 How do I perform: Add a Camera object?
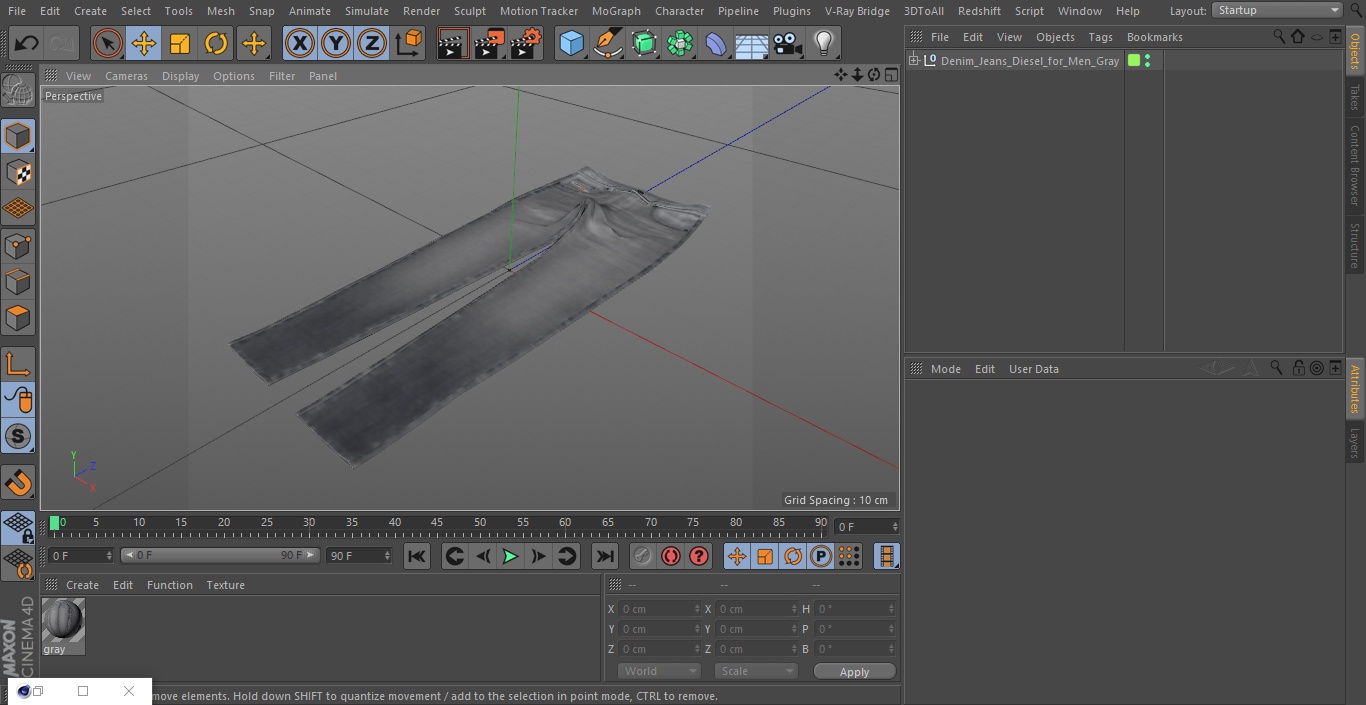(788, 43)
